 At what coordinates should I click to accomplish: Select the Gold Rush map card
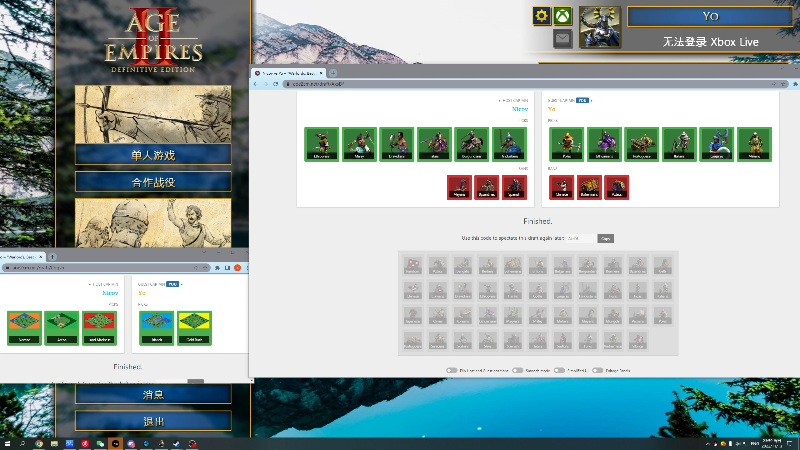194,328
